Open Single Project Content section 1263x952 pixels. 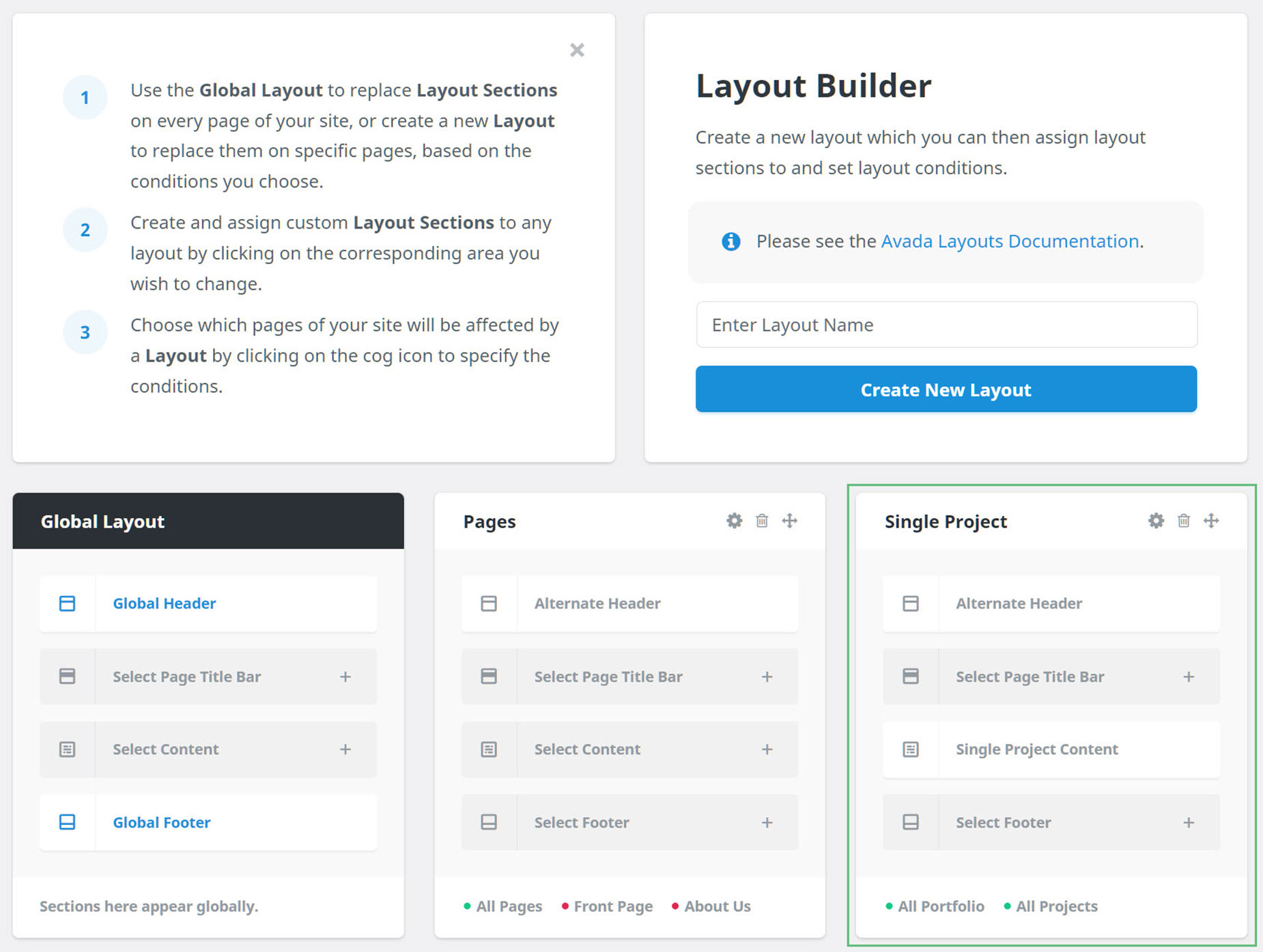[x=1036, y=749]
